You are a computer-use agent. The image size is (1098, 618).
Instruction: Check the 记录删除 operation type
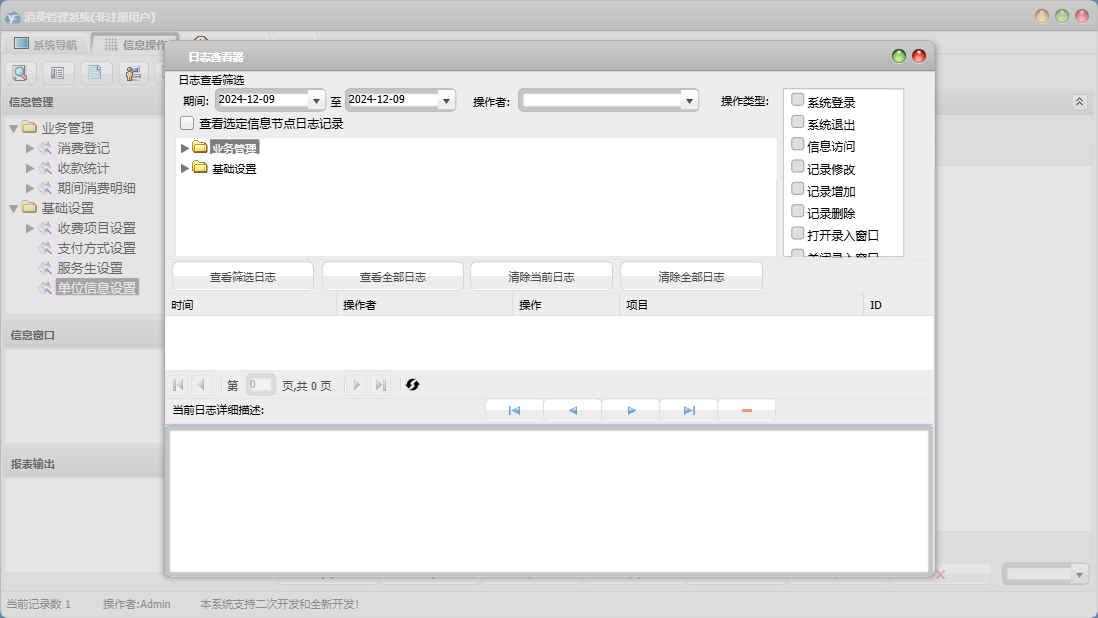point(798,211)
